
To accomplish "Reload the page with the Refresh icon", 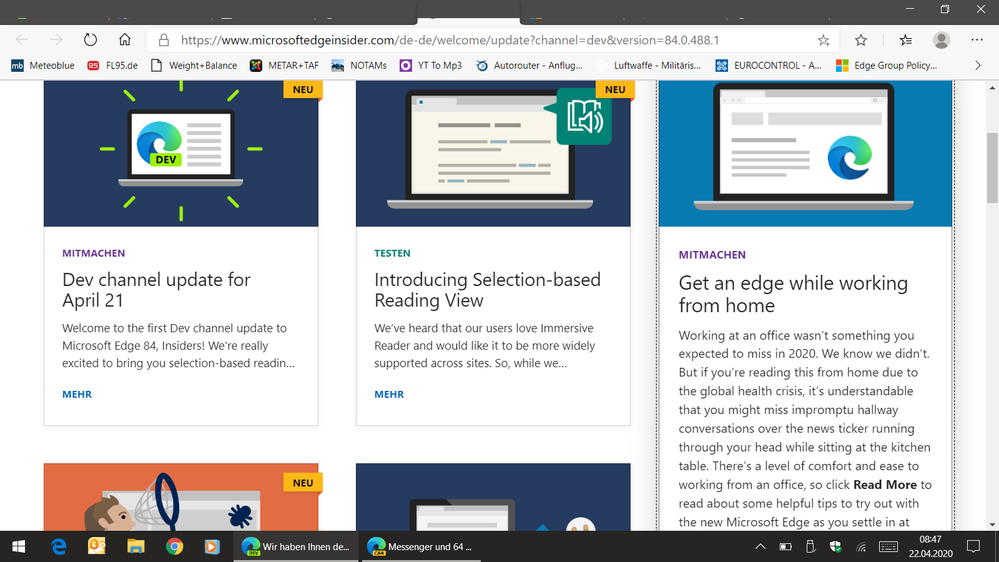I will pyautogui.click(x=90, y=40).
